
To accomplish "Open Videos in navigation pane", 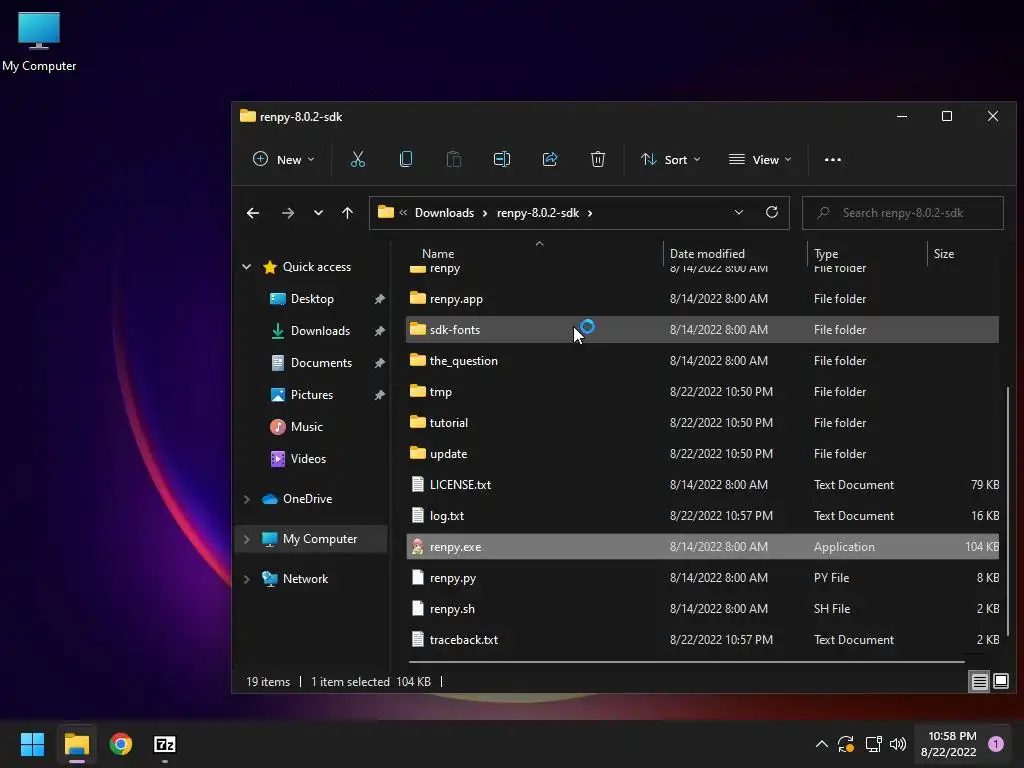I will pos(308,458).
